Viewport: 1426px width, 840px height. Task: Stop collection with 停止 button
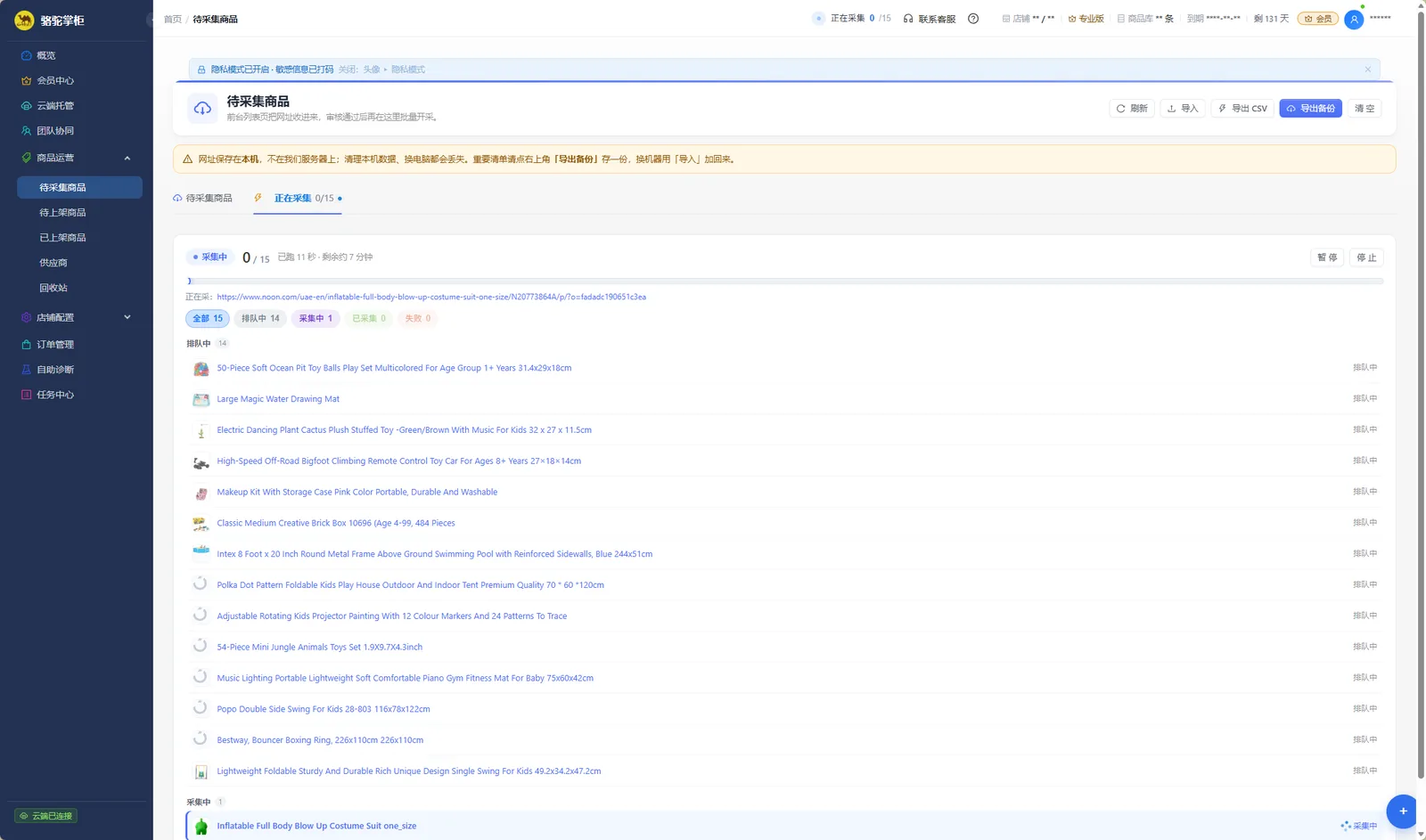(x=1366, y=257)
